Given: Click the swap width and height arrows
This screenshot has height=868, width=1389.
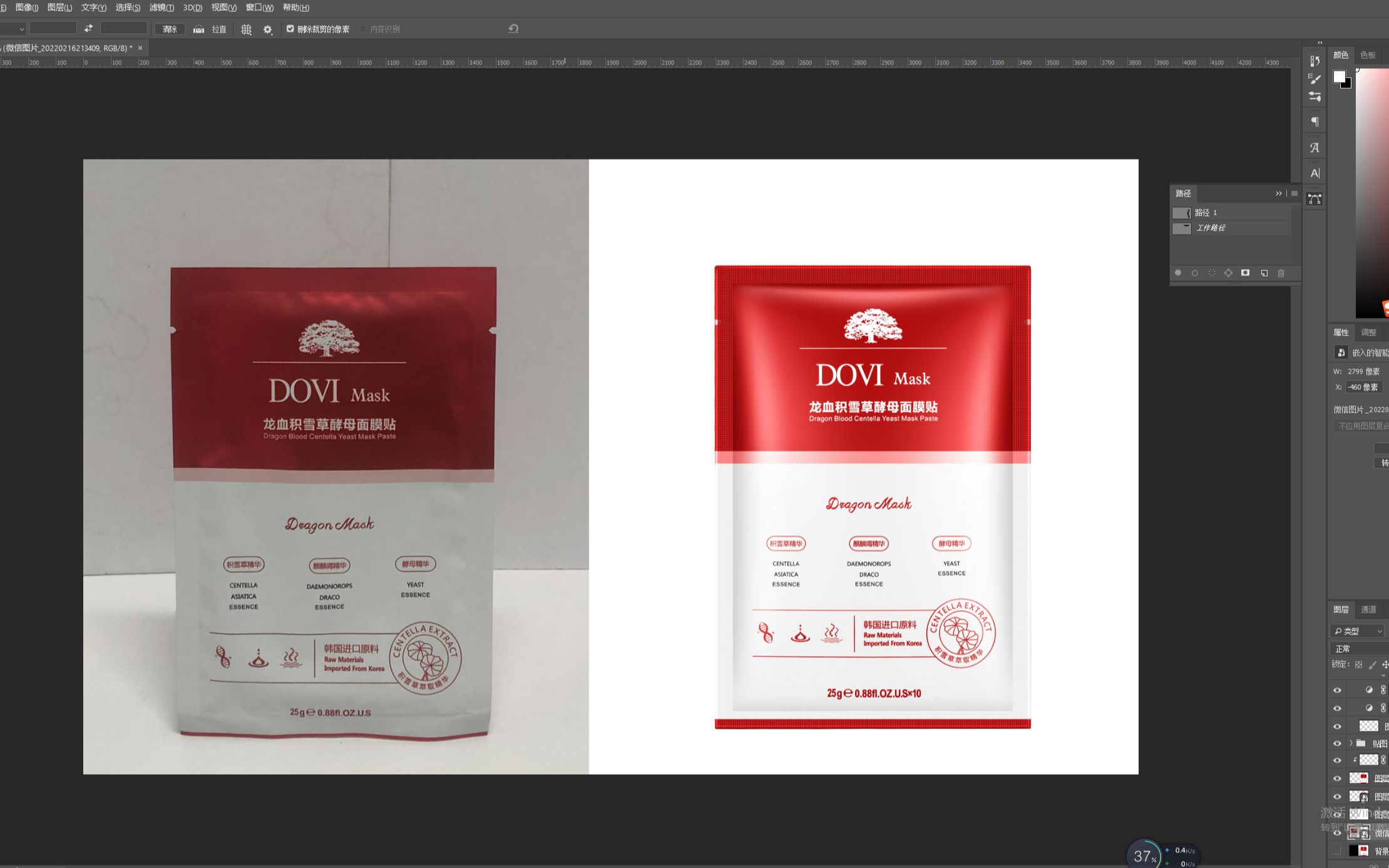Looking at the screenshot, I should tap(88, 28).
